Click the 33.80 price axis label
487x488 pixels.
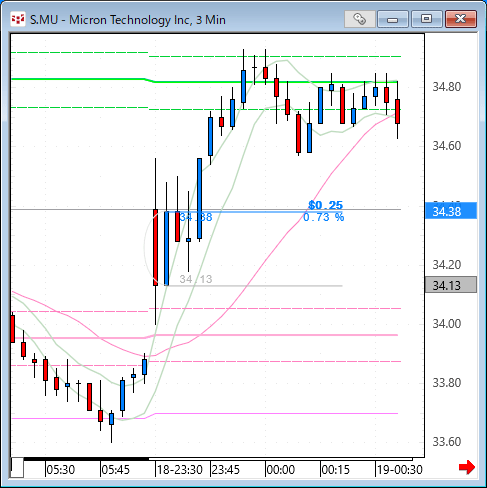pos(447,383)
